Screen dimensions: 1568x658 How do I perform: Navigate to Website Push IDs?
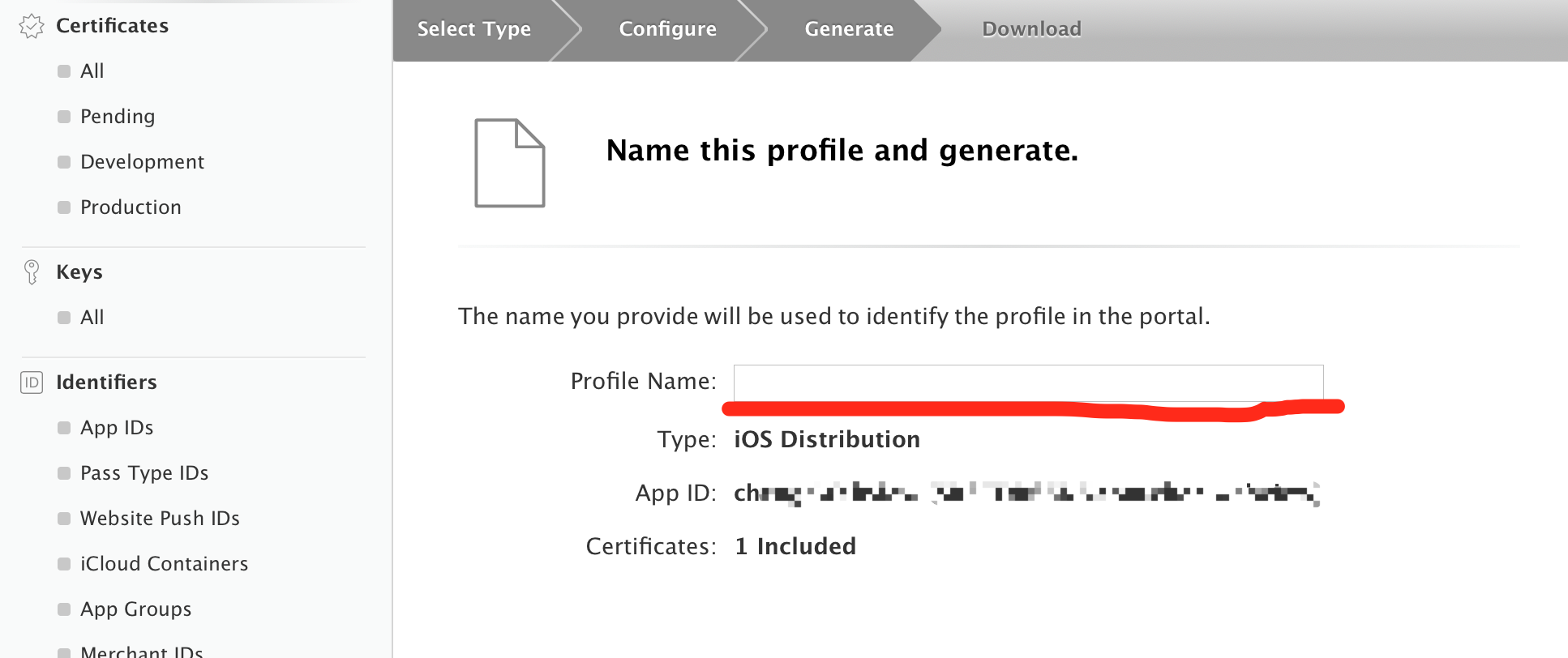tap(160, 519)
